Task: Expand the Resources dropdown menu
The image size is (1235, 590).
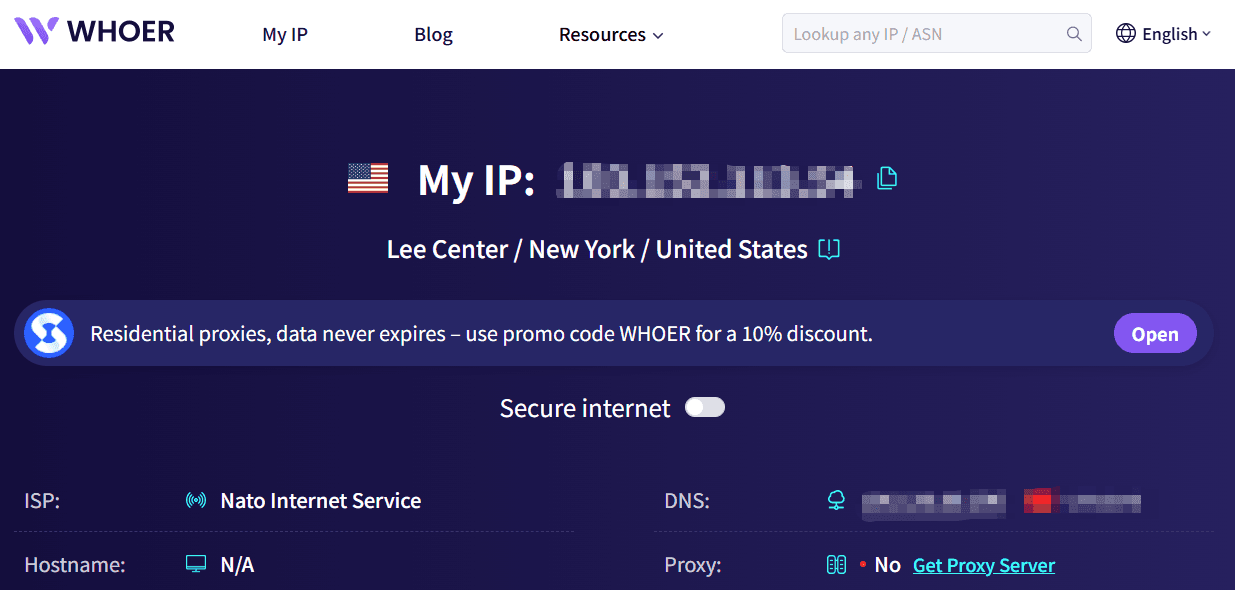Action: click(611, 34)
